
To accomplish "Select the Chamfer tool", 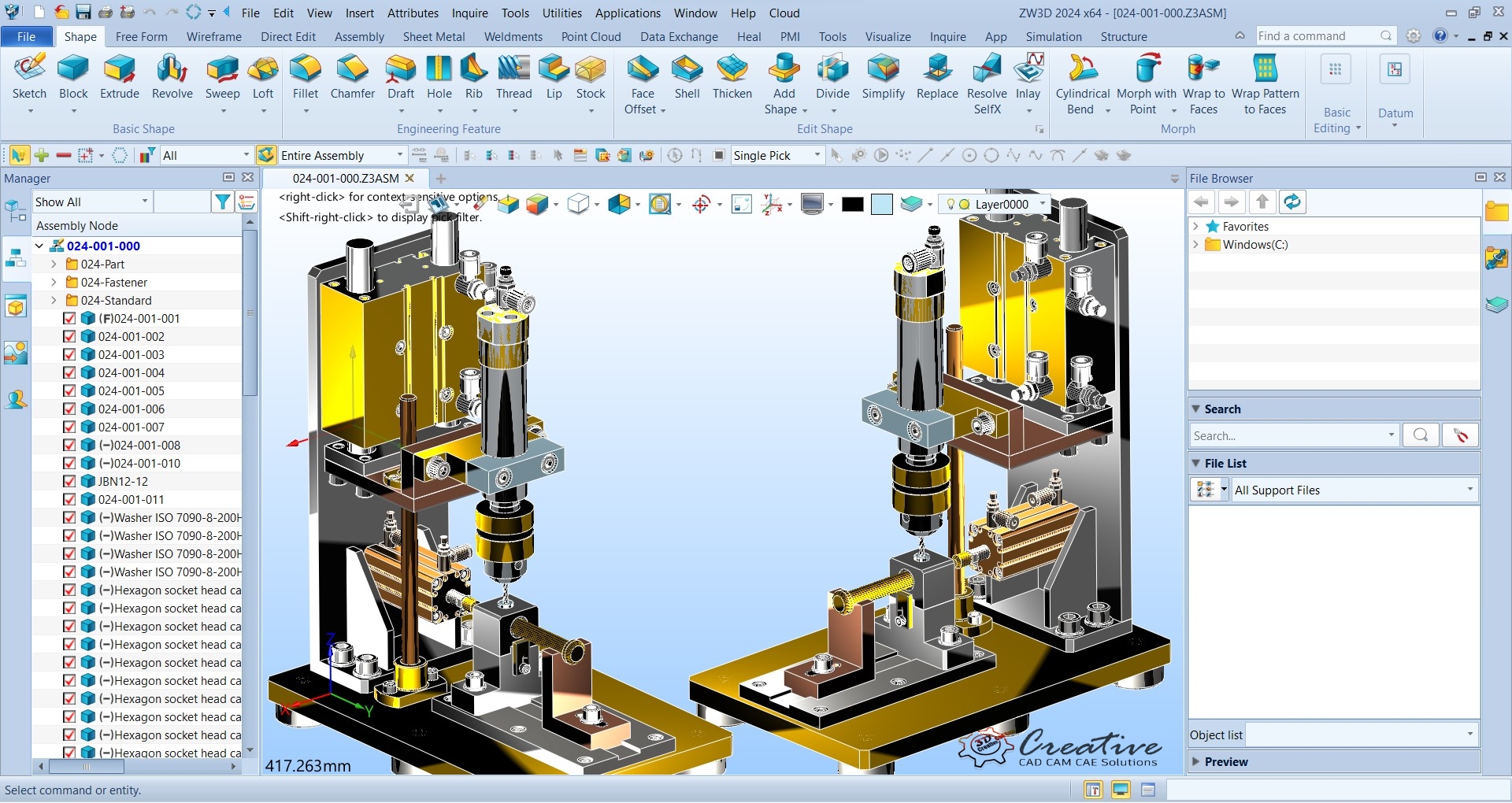I will tap(353, 77).
